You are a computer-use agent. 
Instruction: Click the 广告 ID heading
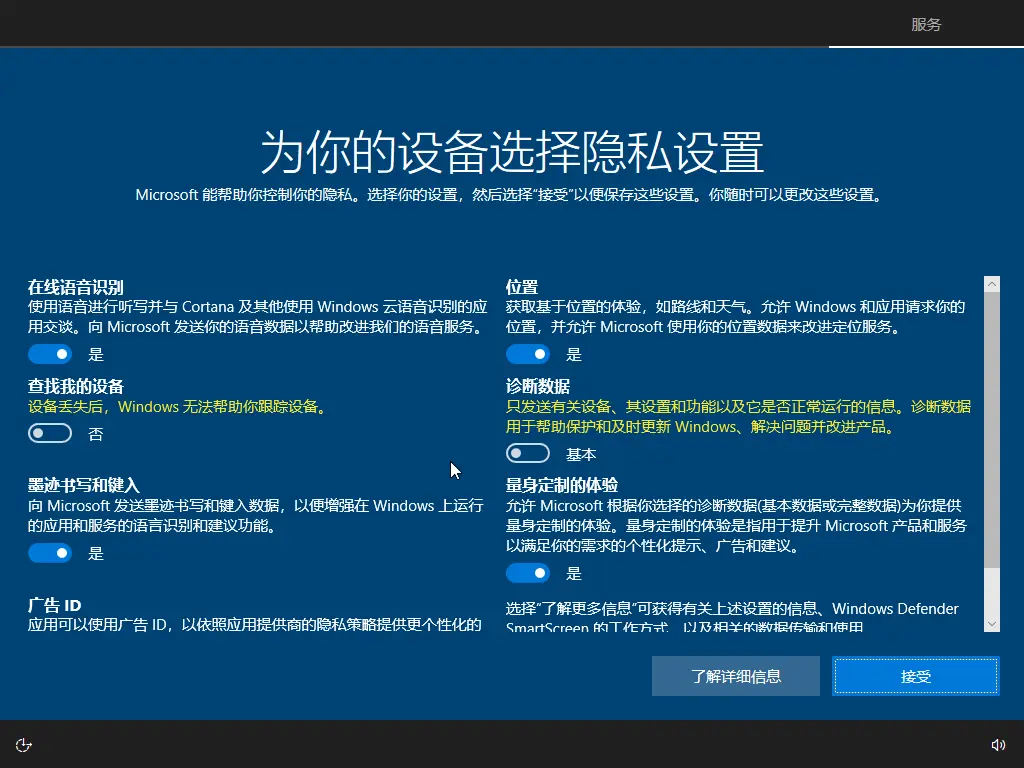tap(54, 605)
